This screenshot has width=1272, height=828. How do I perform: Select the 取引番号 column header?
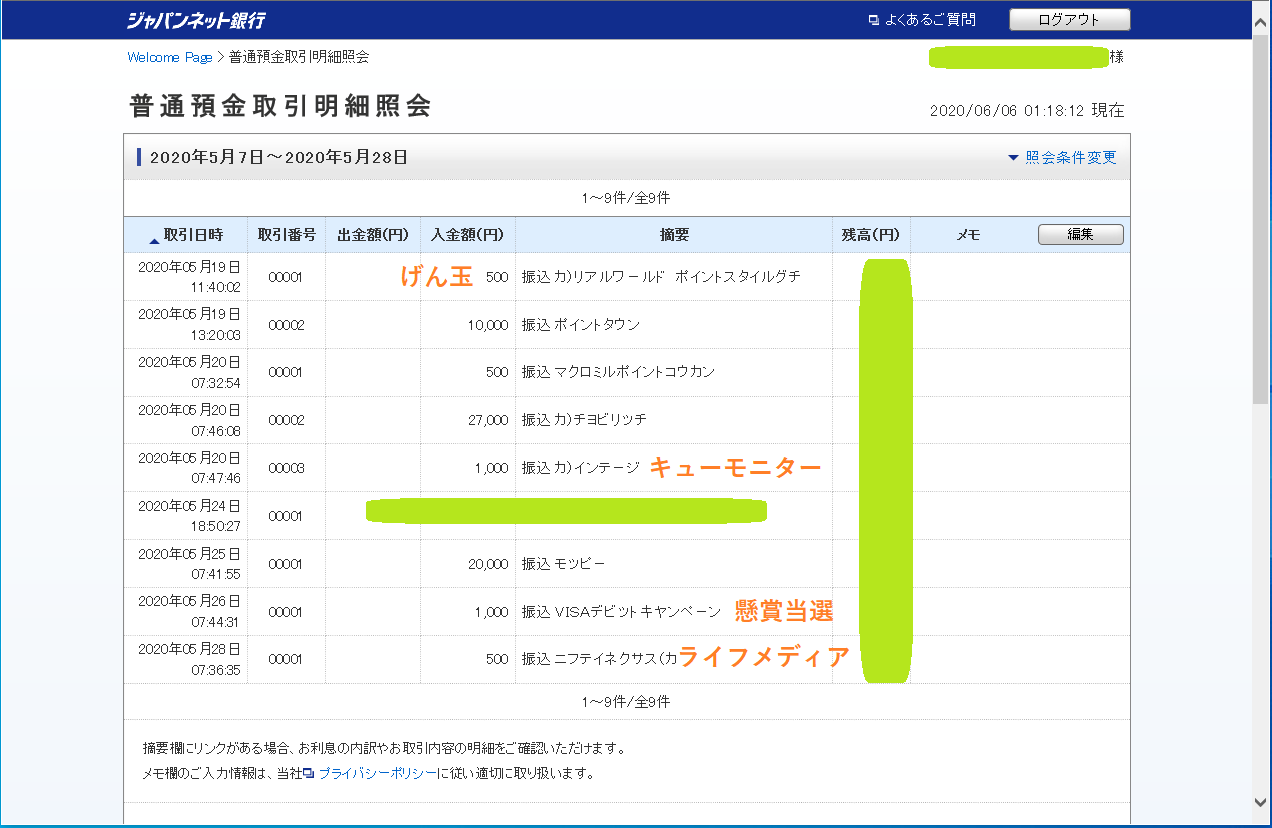point(286,235)
